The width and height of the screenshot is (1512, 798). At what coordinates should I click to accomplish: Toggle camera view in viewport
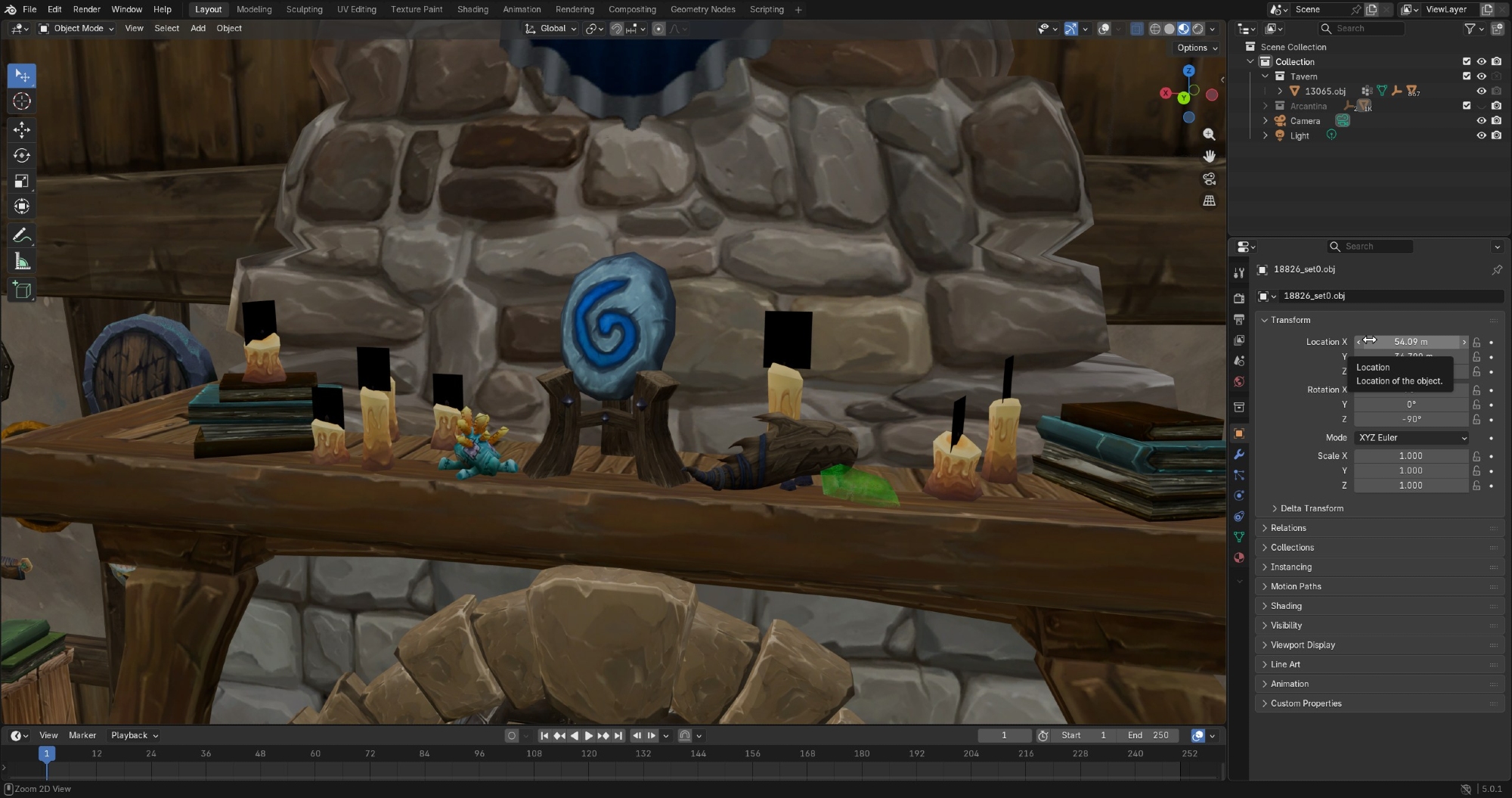point(1209,179)
